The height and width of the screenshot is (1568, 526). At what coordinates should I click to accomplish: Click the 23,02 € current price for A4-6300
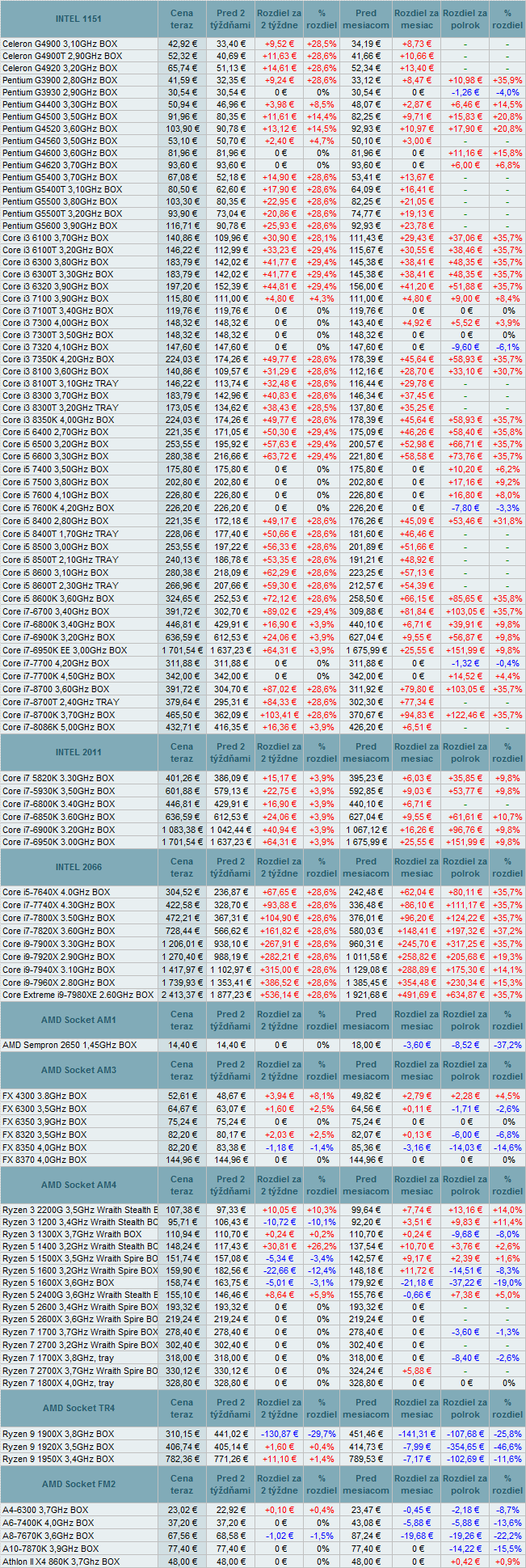(182, 1510)
